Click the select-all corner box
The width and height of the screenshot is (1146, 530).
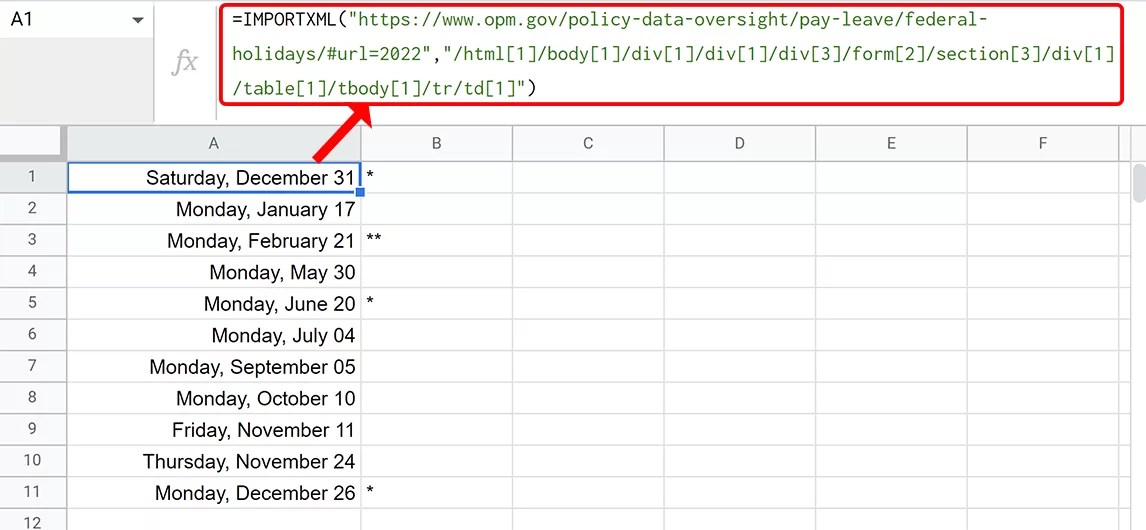[33, 143]
